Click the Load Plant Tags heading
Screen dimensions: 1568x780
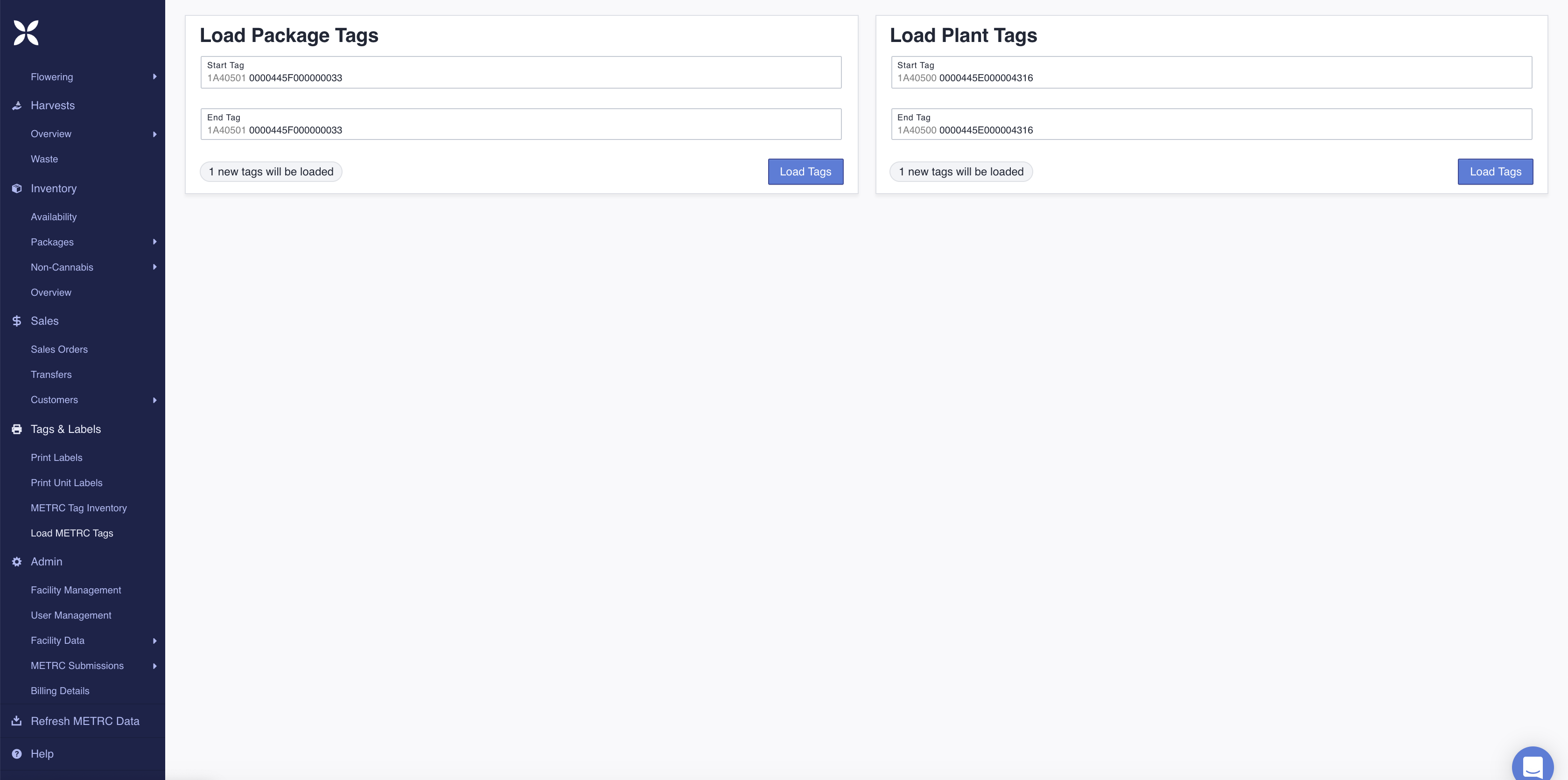pos(964,36)
